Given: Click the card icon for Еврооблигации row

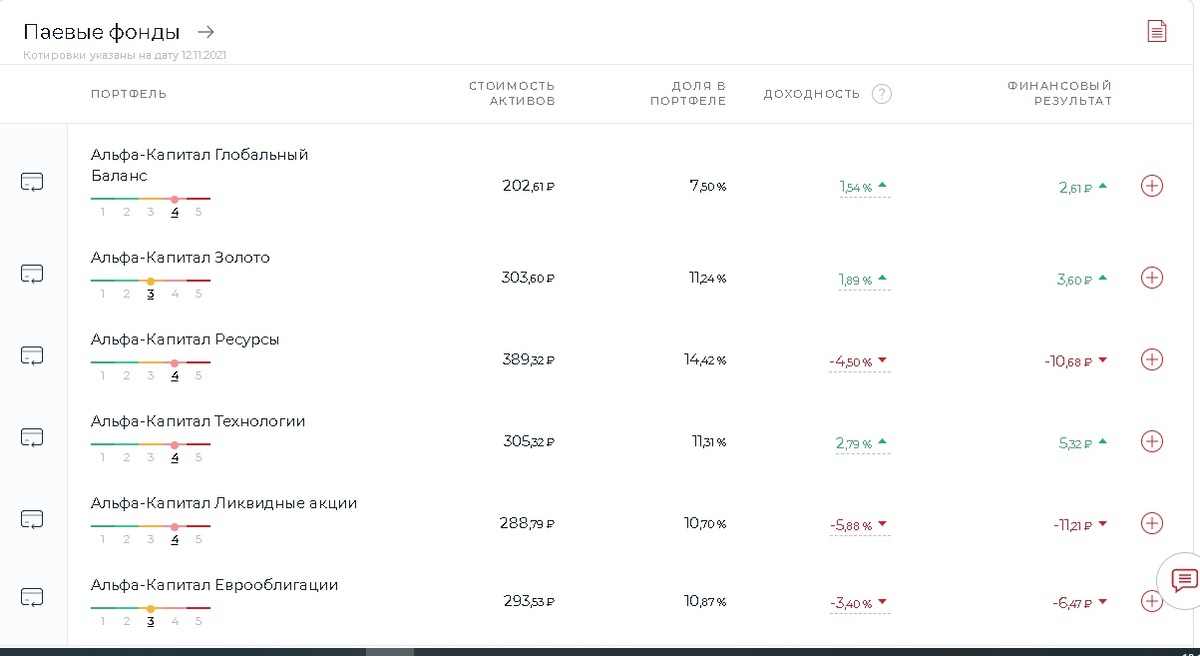Looking at the screenshot, I should (32, 597).
